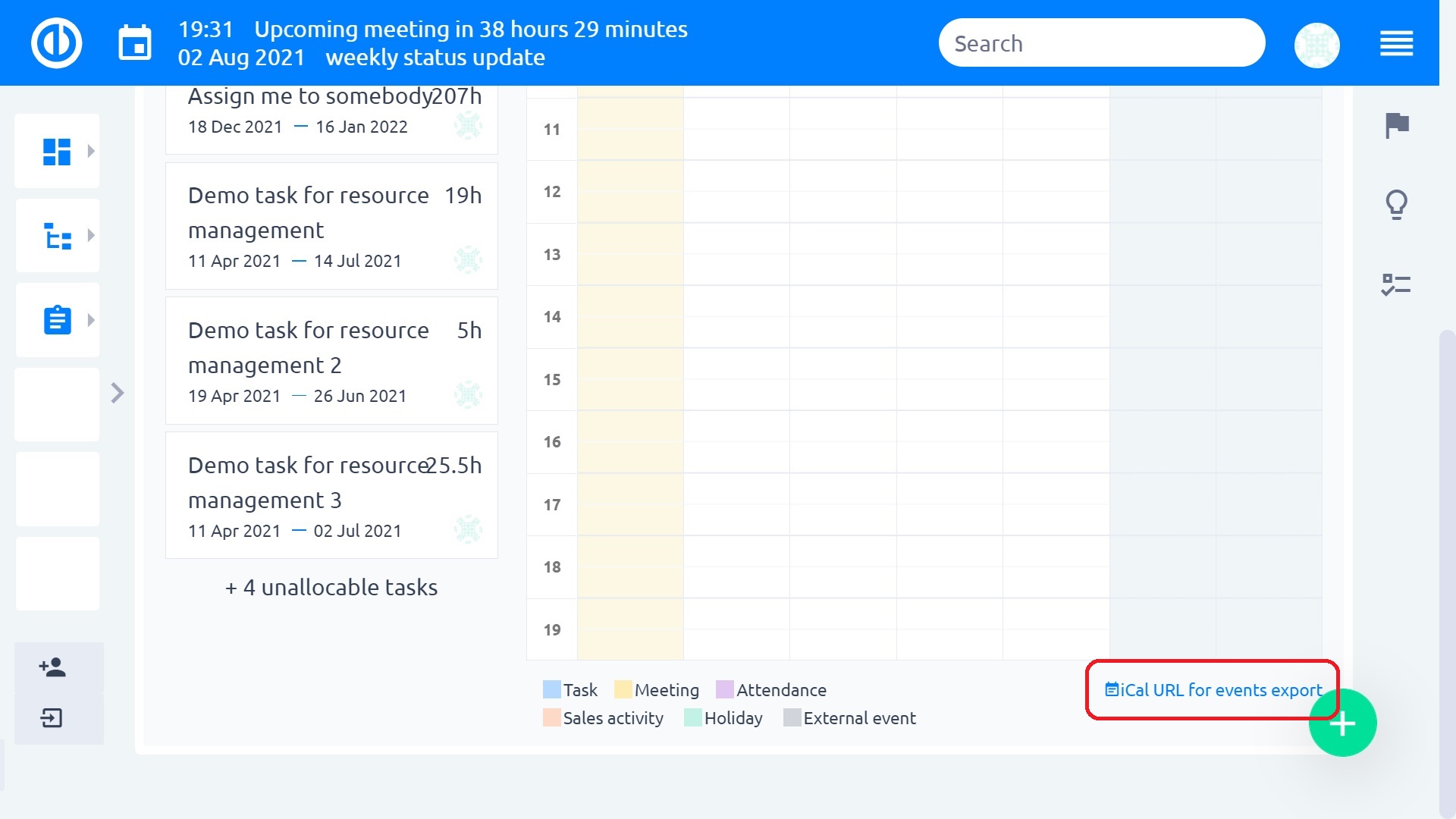Click the green plus add button

click(x=1342, y=723)
